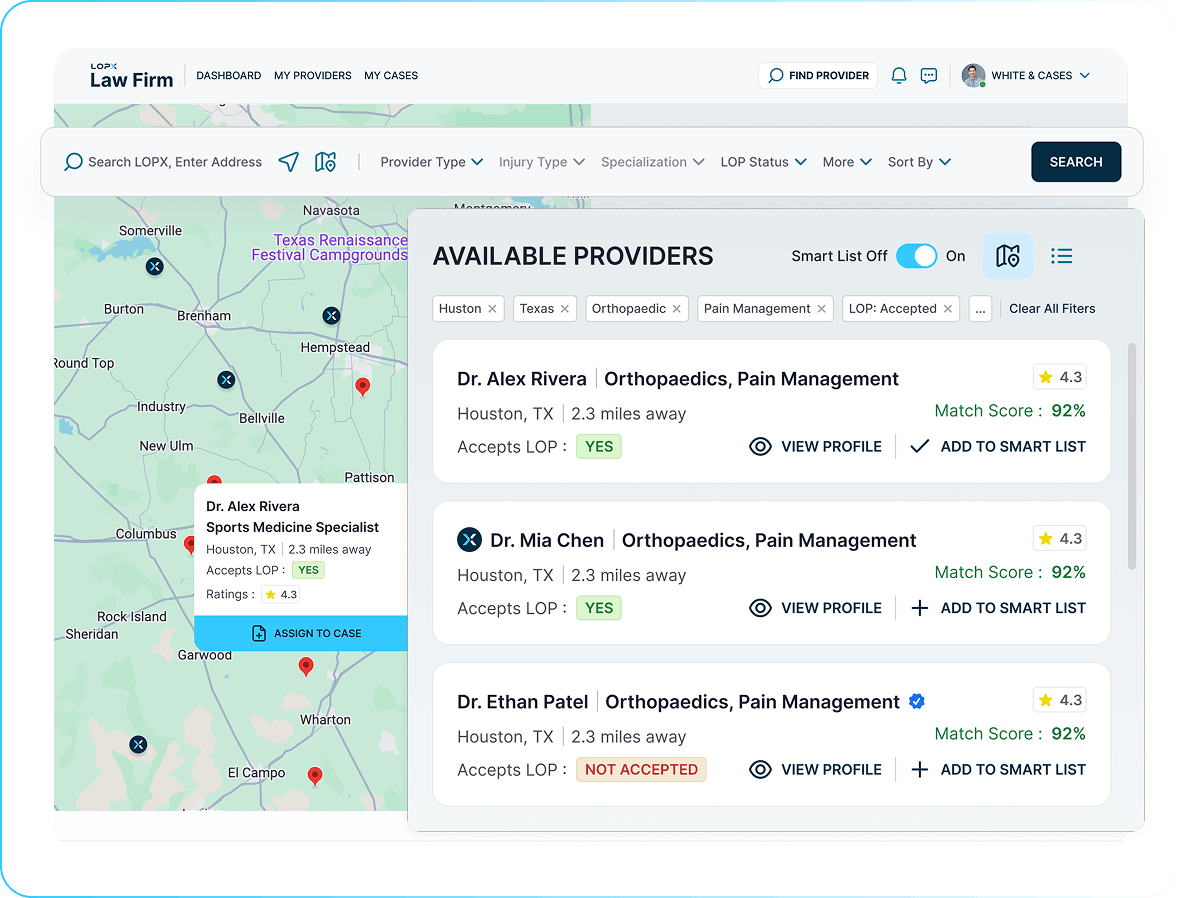Expand the White & Cases account menu
Screen dimensions: 1184x898
click(x=1085, y=76)
